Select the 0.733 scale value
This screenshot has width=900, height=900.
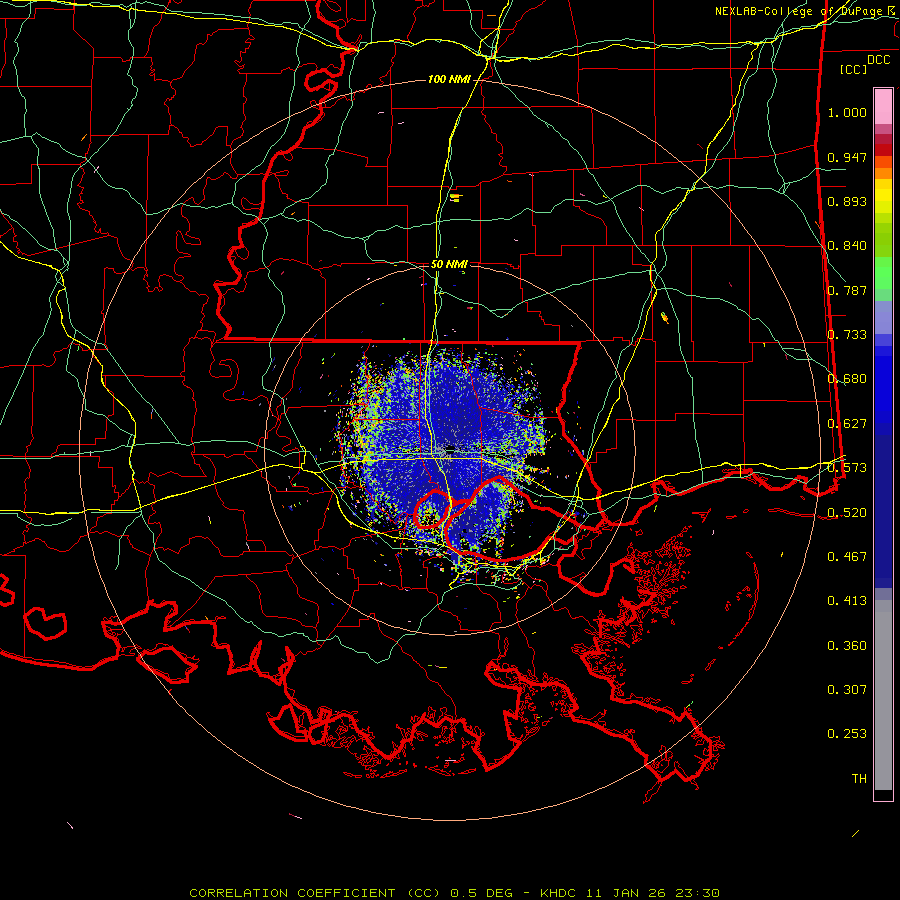pos(847,335)
